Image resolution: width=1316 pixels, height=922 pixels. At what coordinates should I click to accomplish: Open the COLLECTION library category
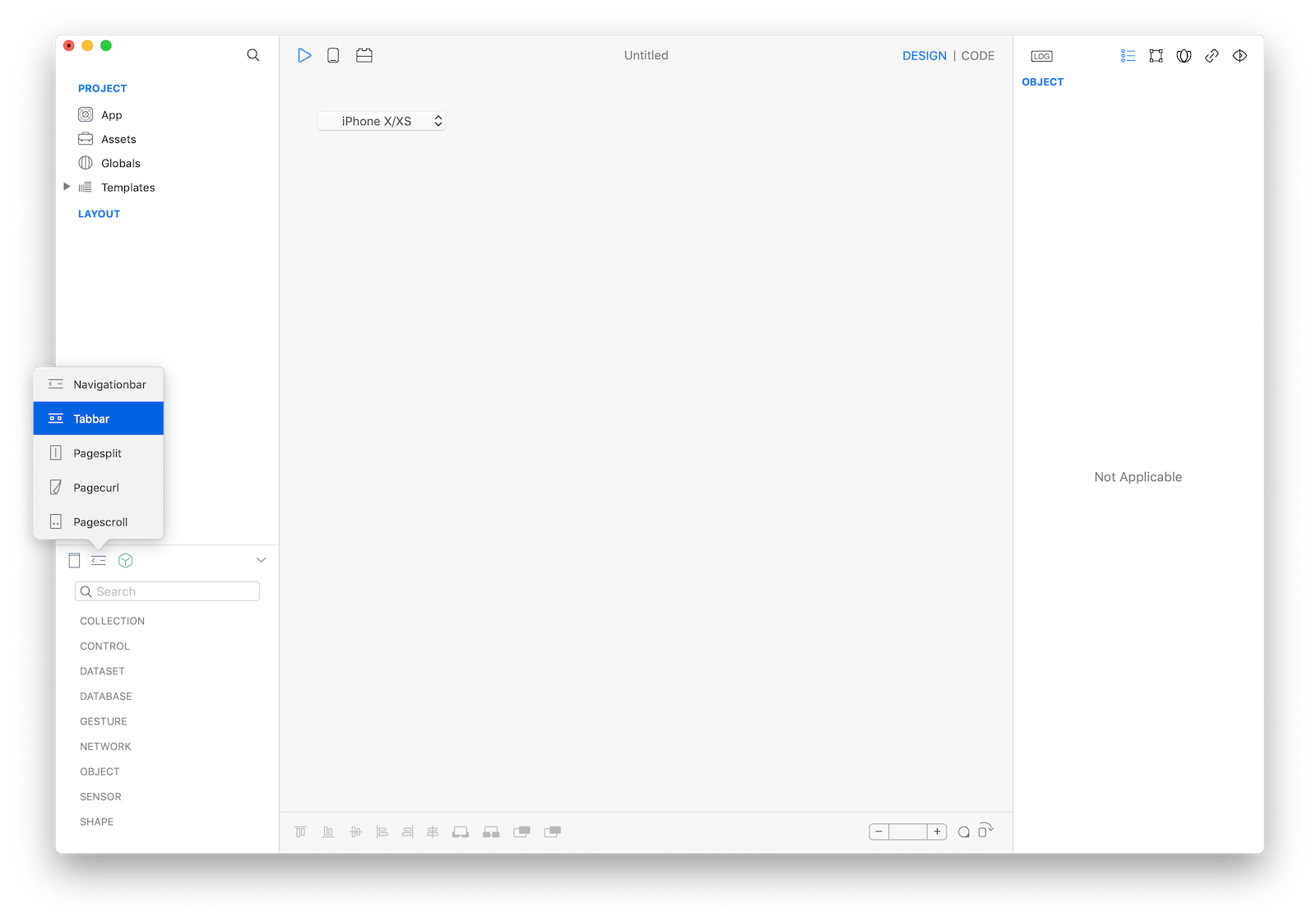(112, 621)
